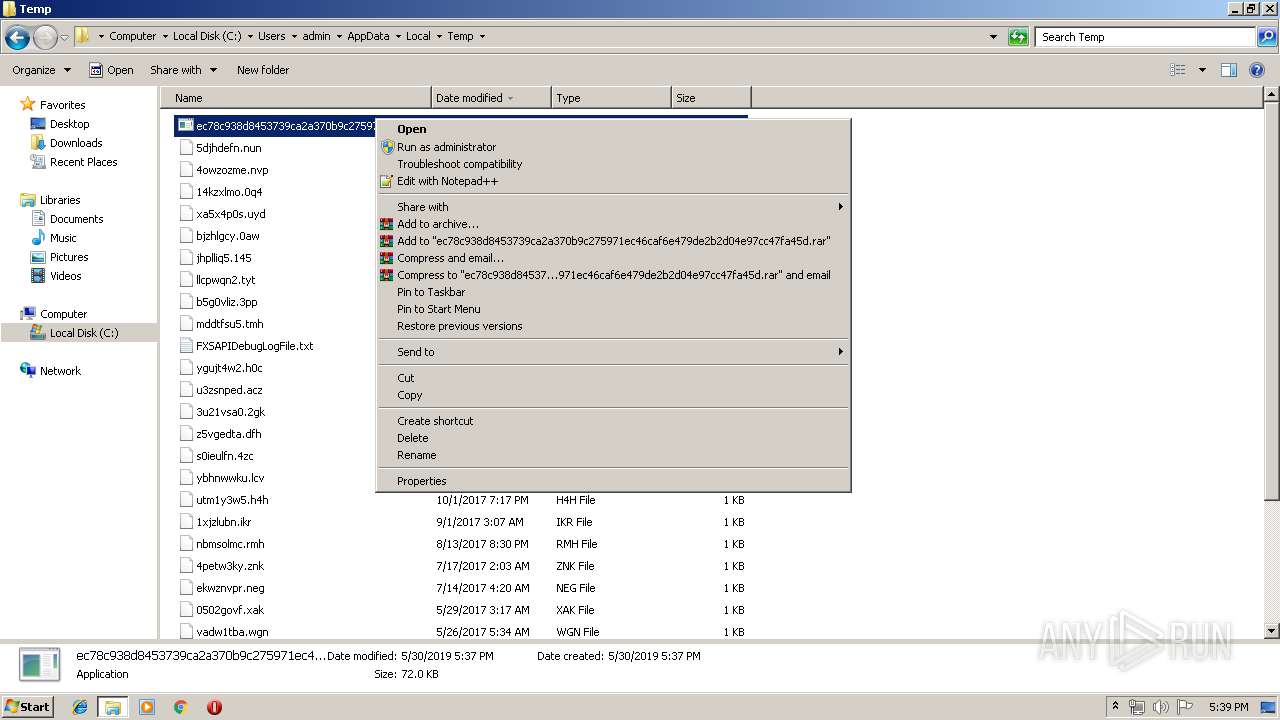Click the scrollbar down arrow

tap(1271, 631)
